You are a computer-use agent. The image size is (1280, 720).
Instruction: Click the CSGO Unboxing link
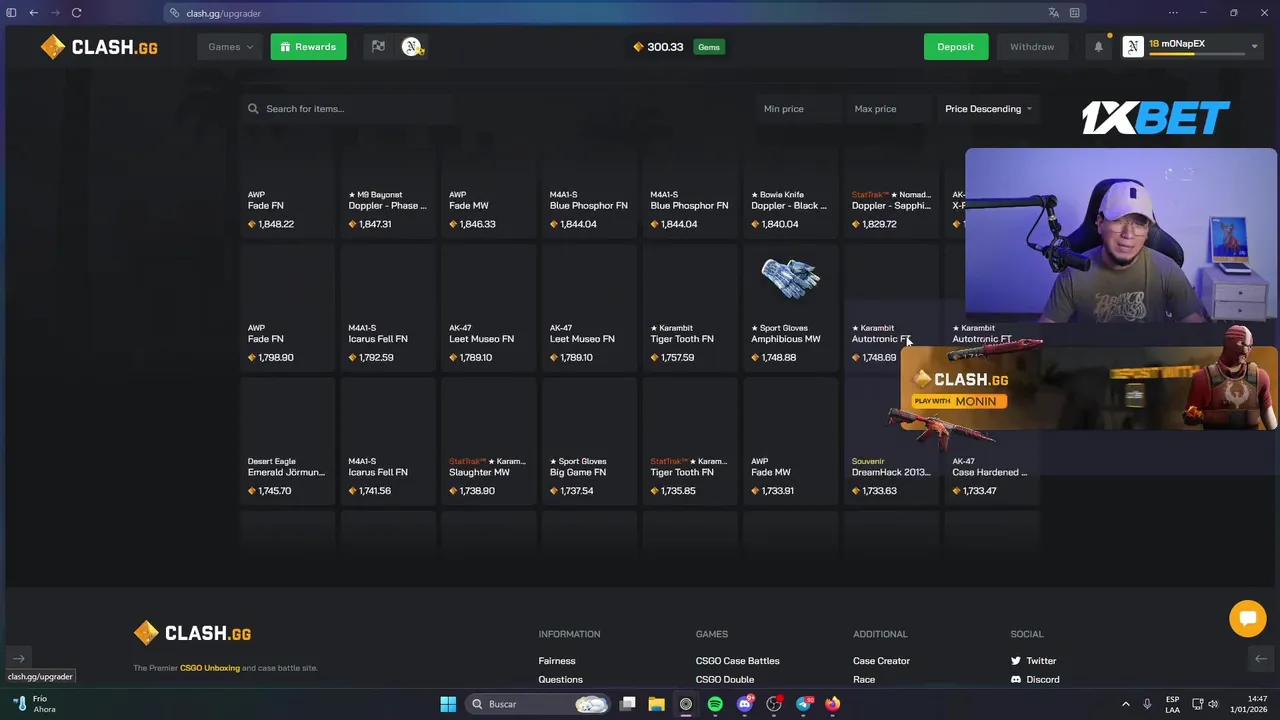pyautogui.click(x=210, y=668)
